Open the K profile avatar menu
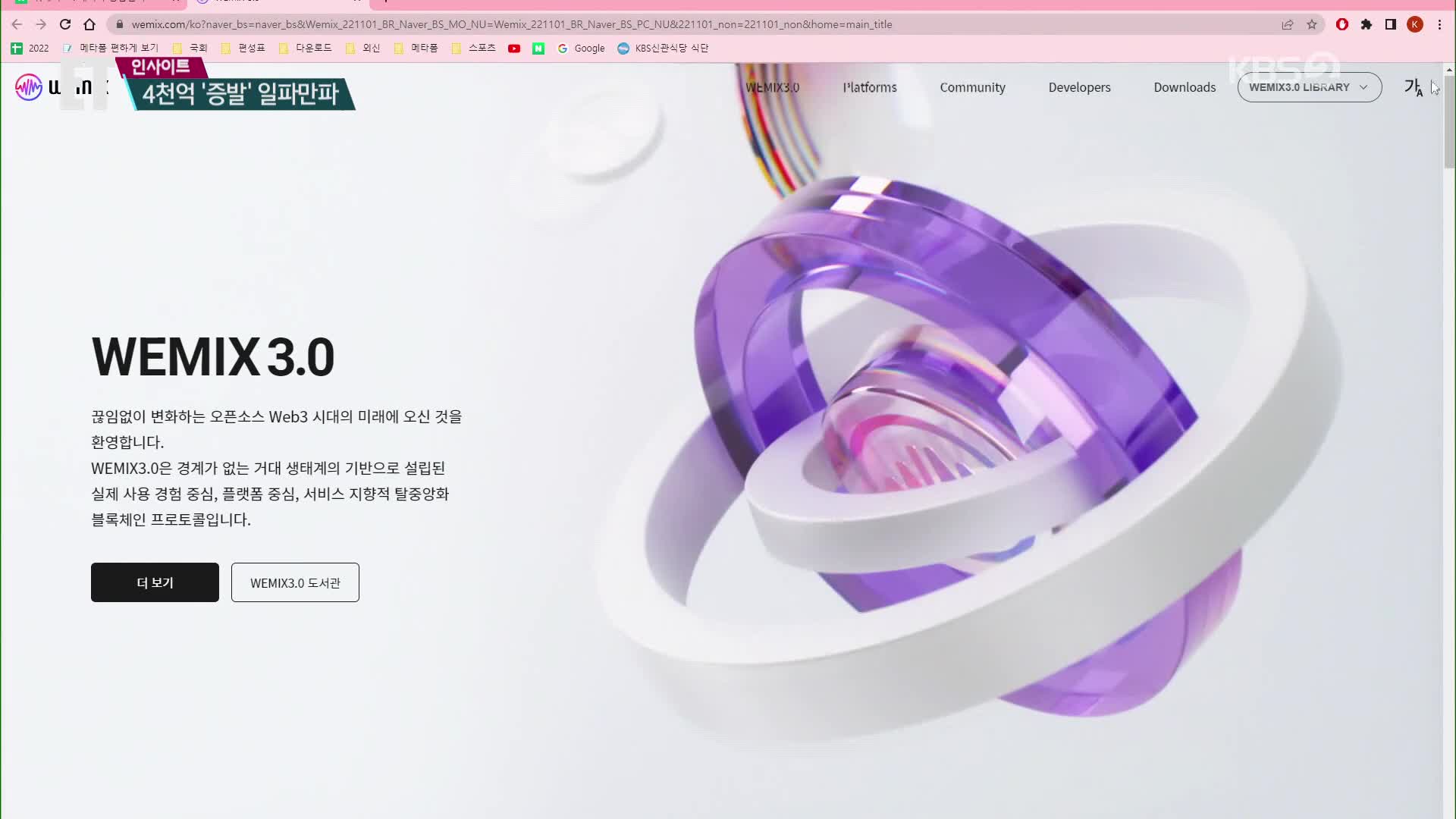Image resolution: width=1456 pixels, height=819 pixels. click(1415, 24)
